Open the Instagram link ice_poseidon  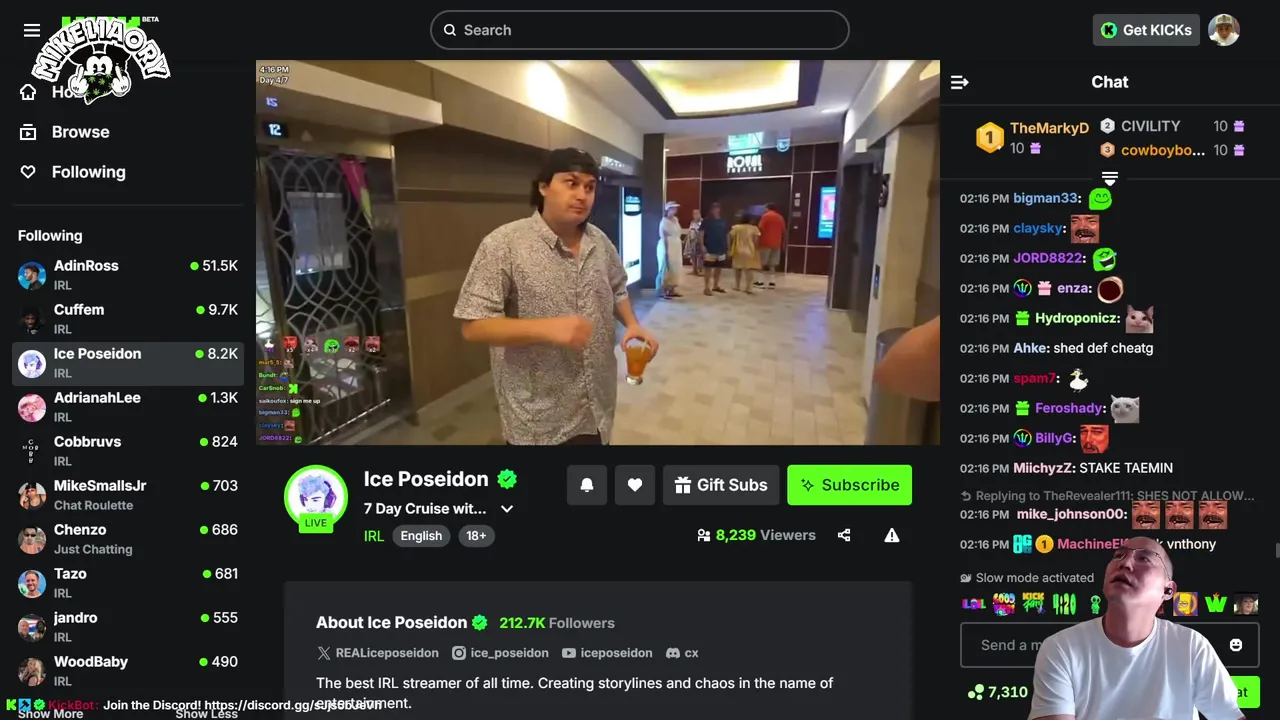(x=500, y=653)
